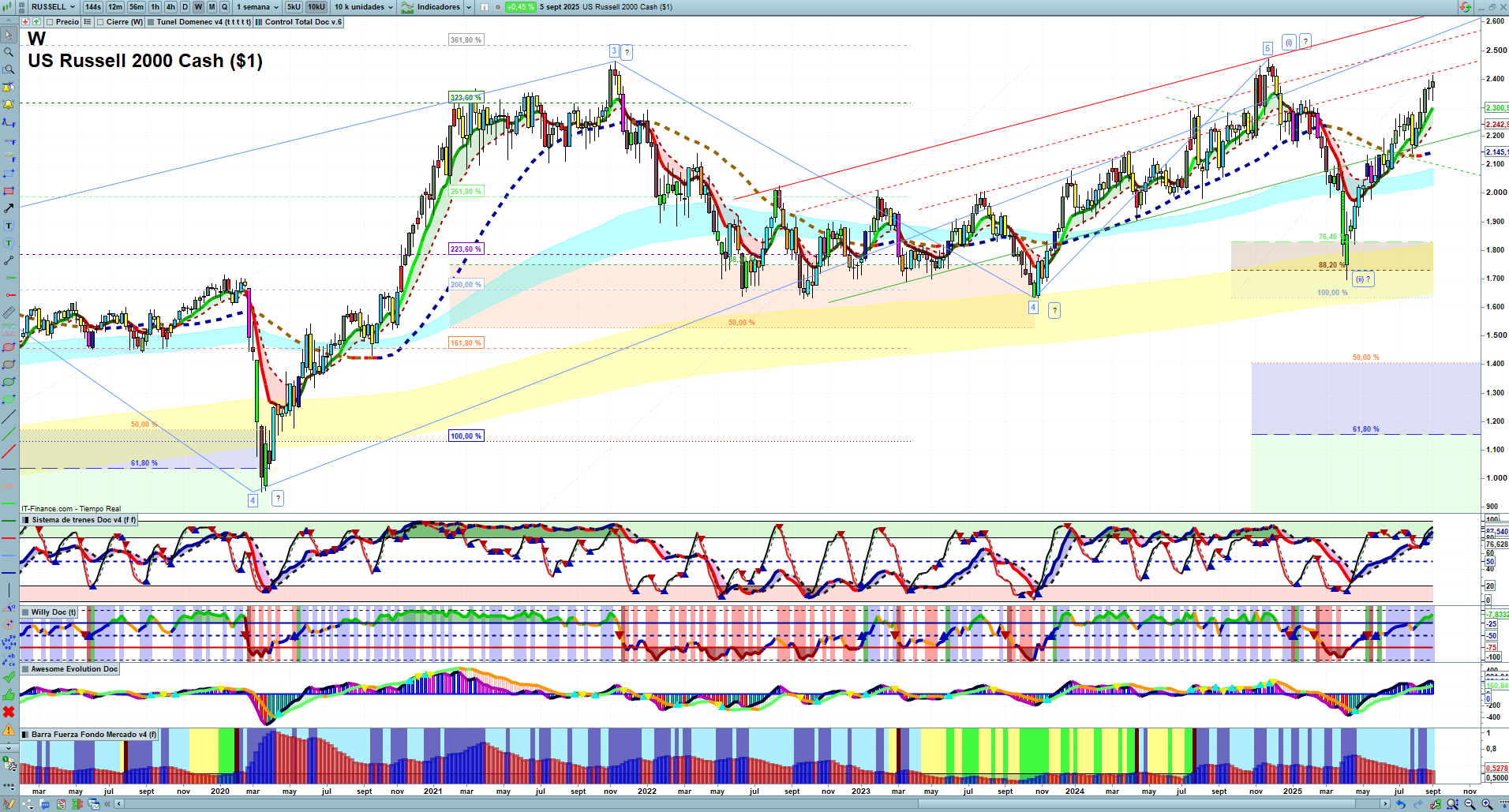Open the 10 k unidades dropdown
The image size is (1509, 812).
click(x=363, y=7)
